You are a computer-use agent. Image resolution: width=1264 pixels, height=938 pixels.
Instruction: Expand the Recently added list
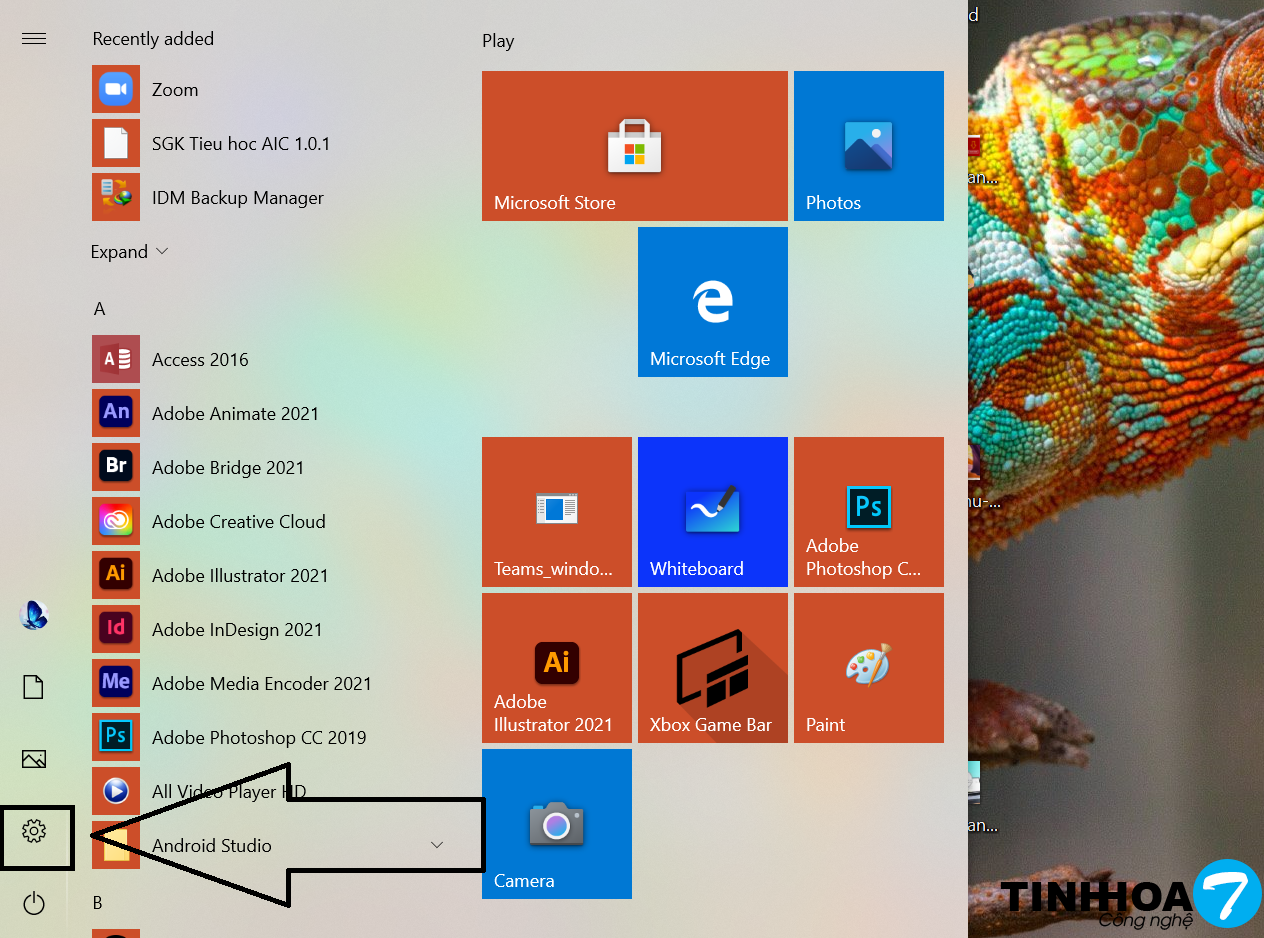pos(129,252)
